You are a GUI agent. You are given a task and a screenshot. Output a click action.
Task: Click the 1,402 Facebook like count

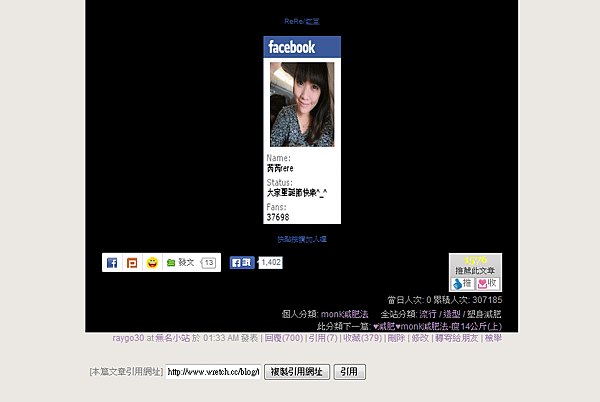pyautogui.click(x=271, y=262)
